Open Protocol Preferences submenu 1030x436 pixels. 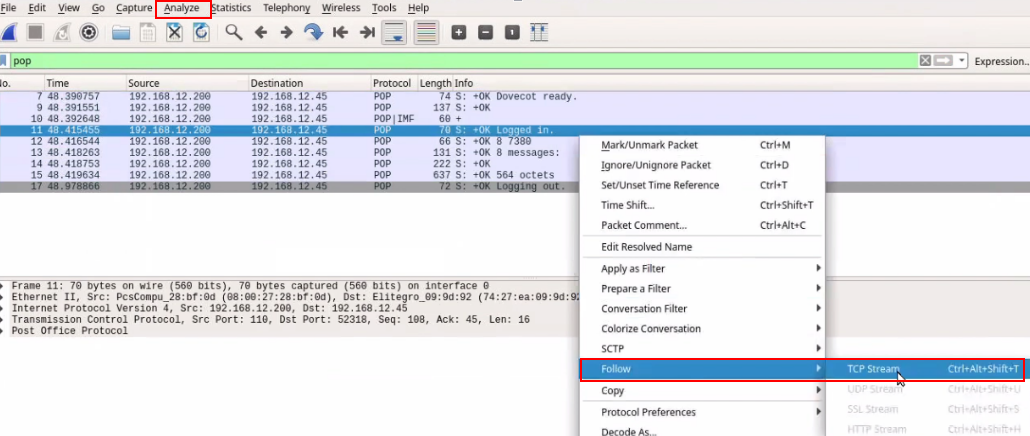point(702,412)
